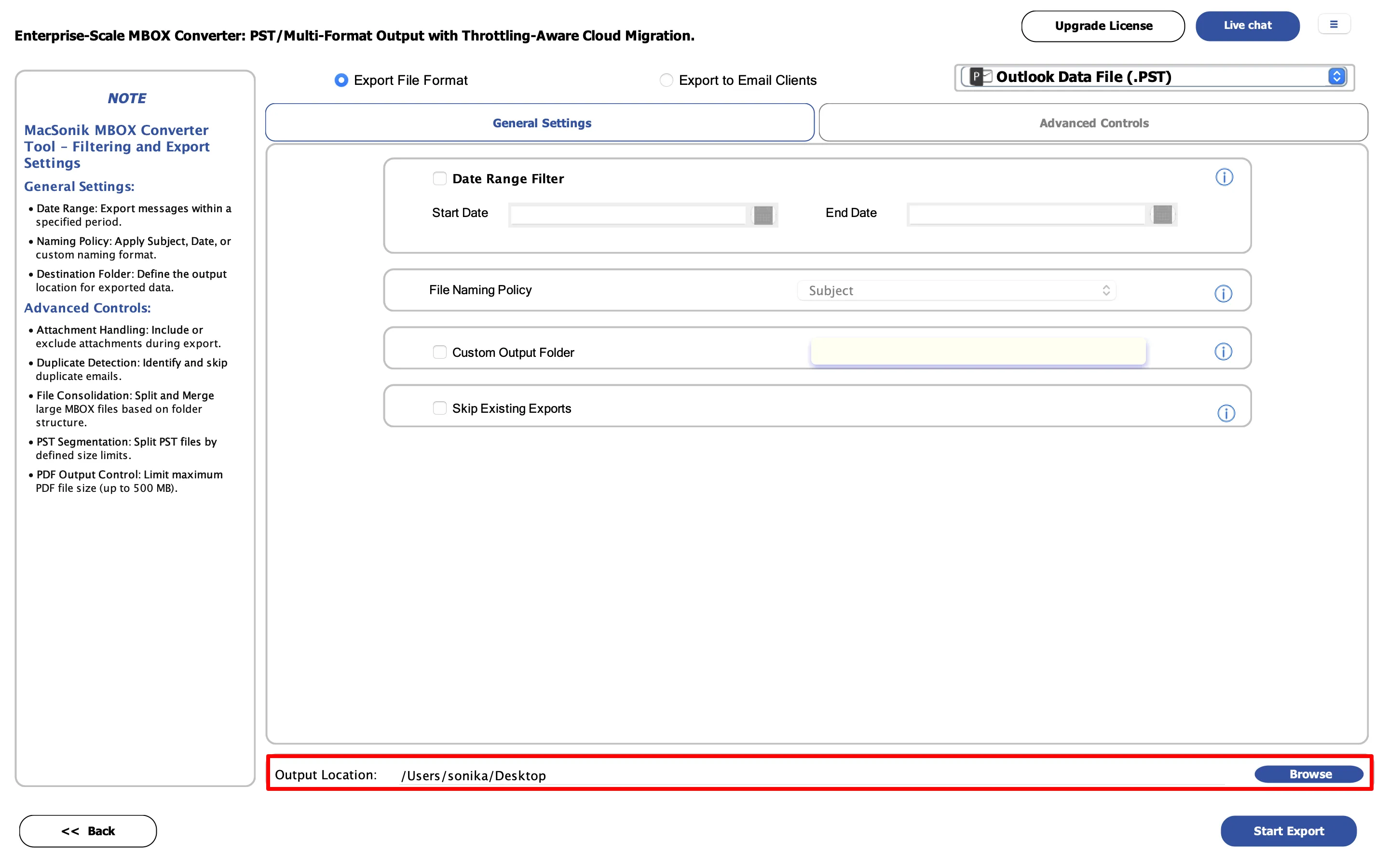Click the 'Attachment Handling' note bullet
Viewport: 1389px width, 868px height.
click(x=124, y=337)
